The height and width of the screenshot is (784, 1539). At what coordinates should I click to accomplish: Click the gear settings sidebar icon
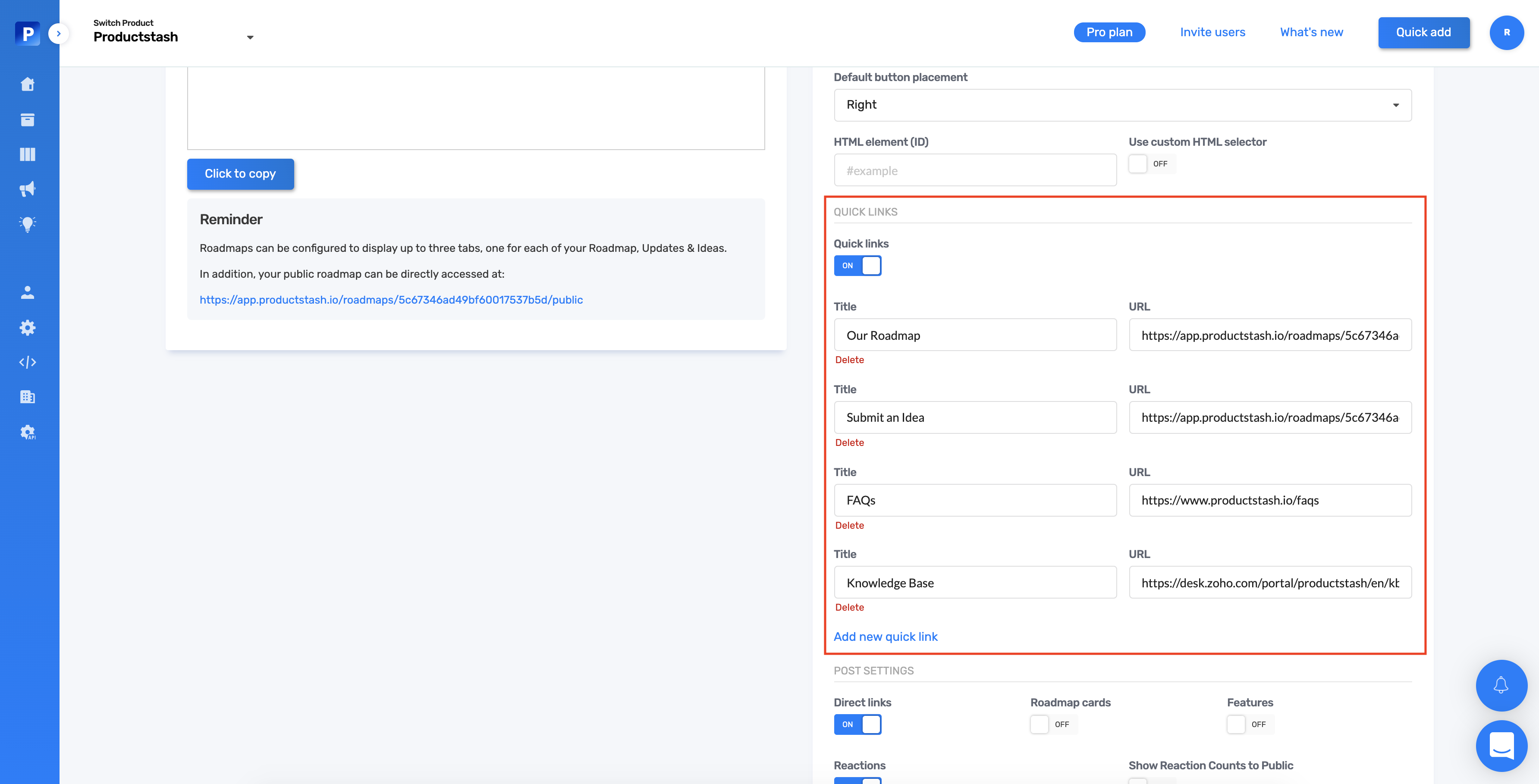(28, 328)
